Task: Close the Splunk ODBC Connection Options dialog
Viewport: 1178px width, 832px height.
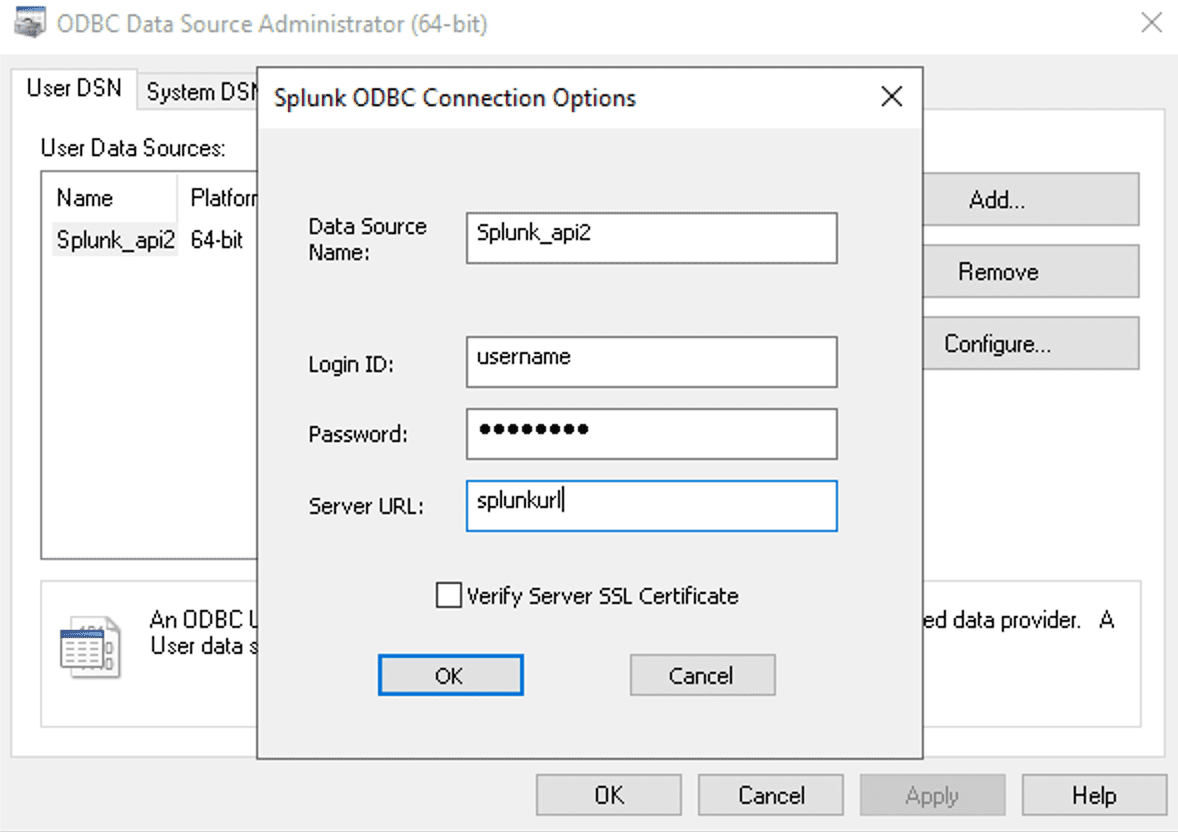Action: [x=890, y=97]
